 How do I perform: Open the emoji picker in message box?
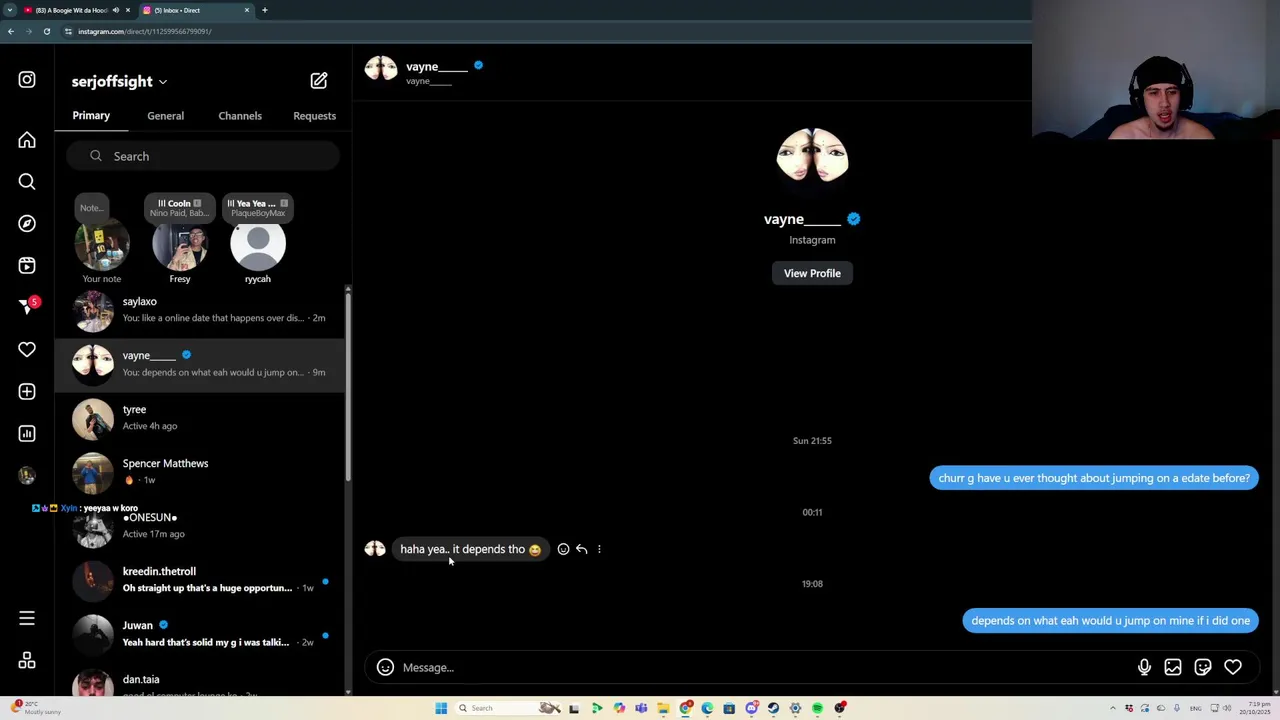385,668
